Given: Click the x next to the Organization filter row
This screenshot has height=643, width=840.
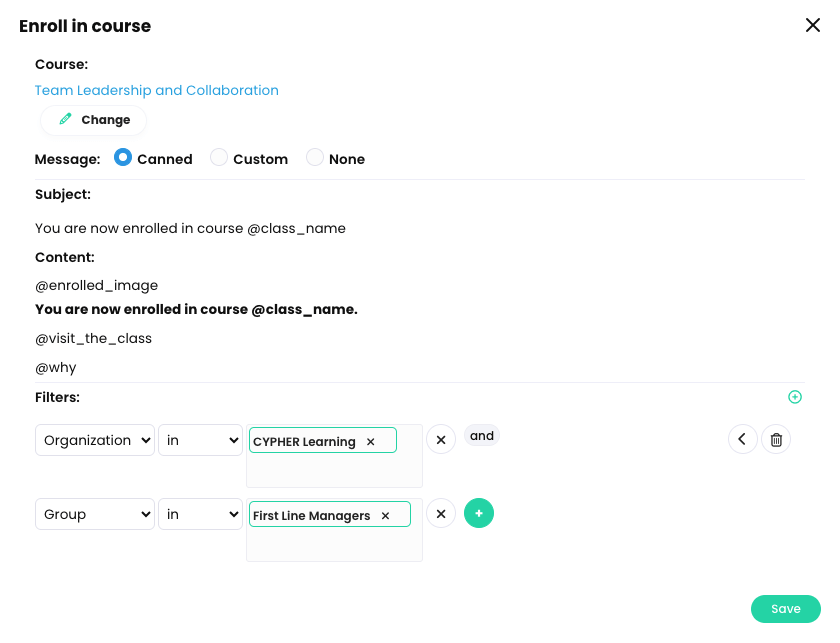Looking at the screenshot, I should [441, 439].
